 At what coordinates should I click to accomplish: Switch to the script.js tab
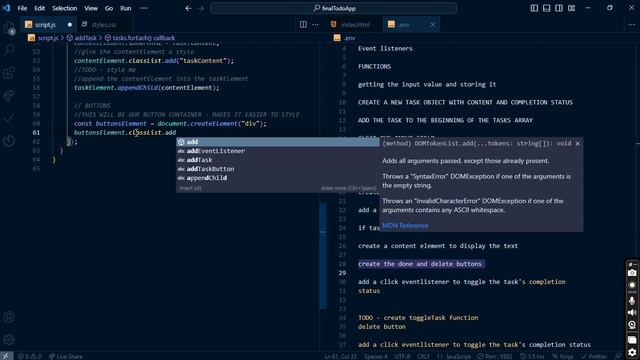[x=45, y=24]
